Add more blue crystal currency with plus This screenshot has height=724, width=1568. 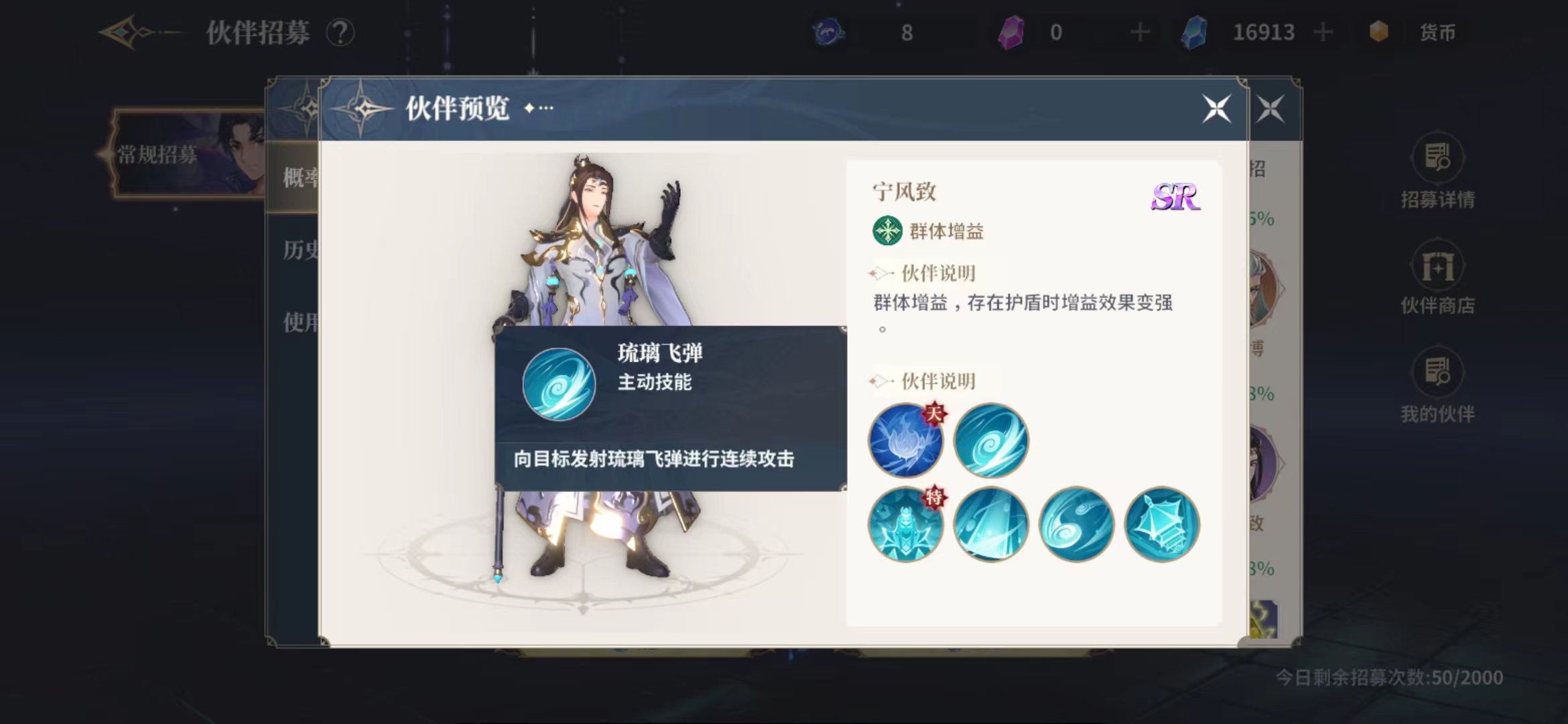click(1323, 32)
